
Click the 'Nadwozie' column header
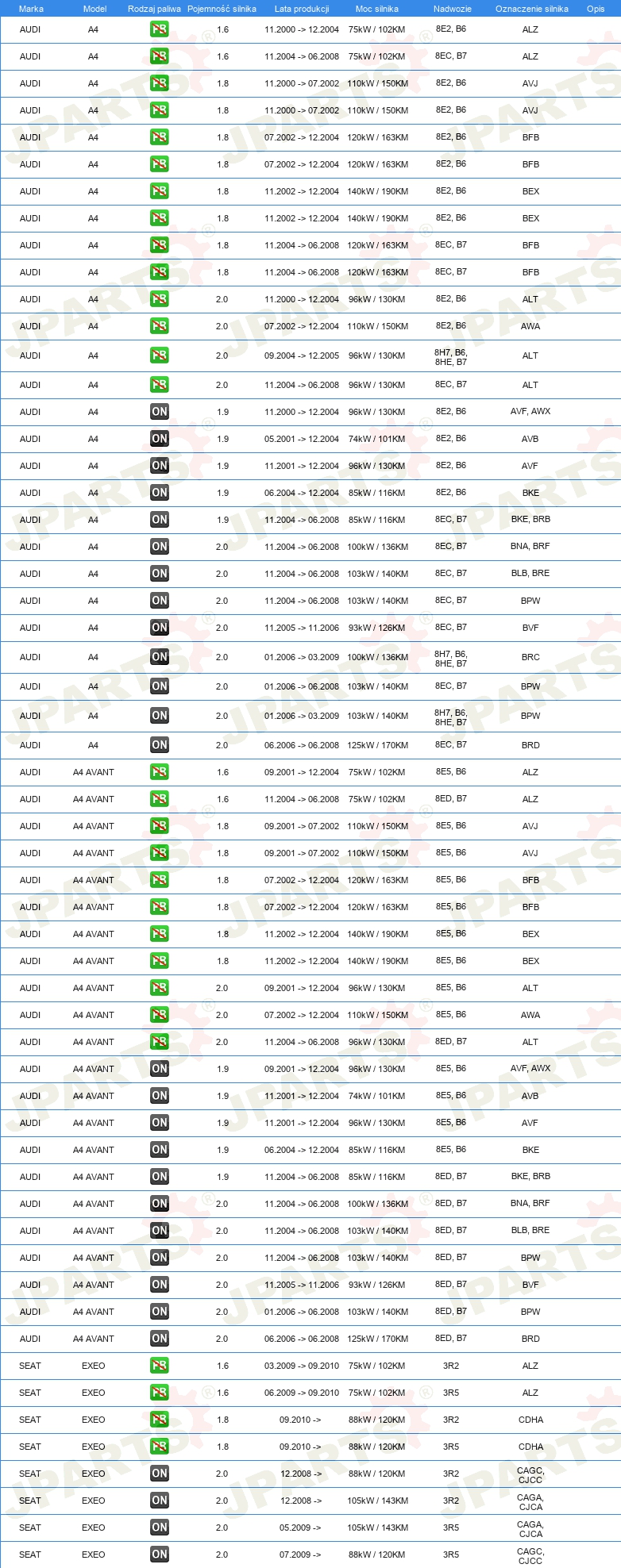click(453, 9)
